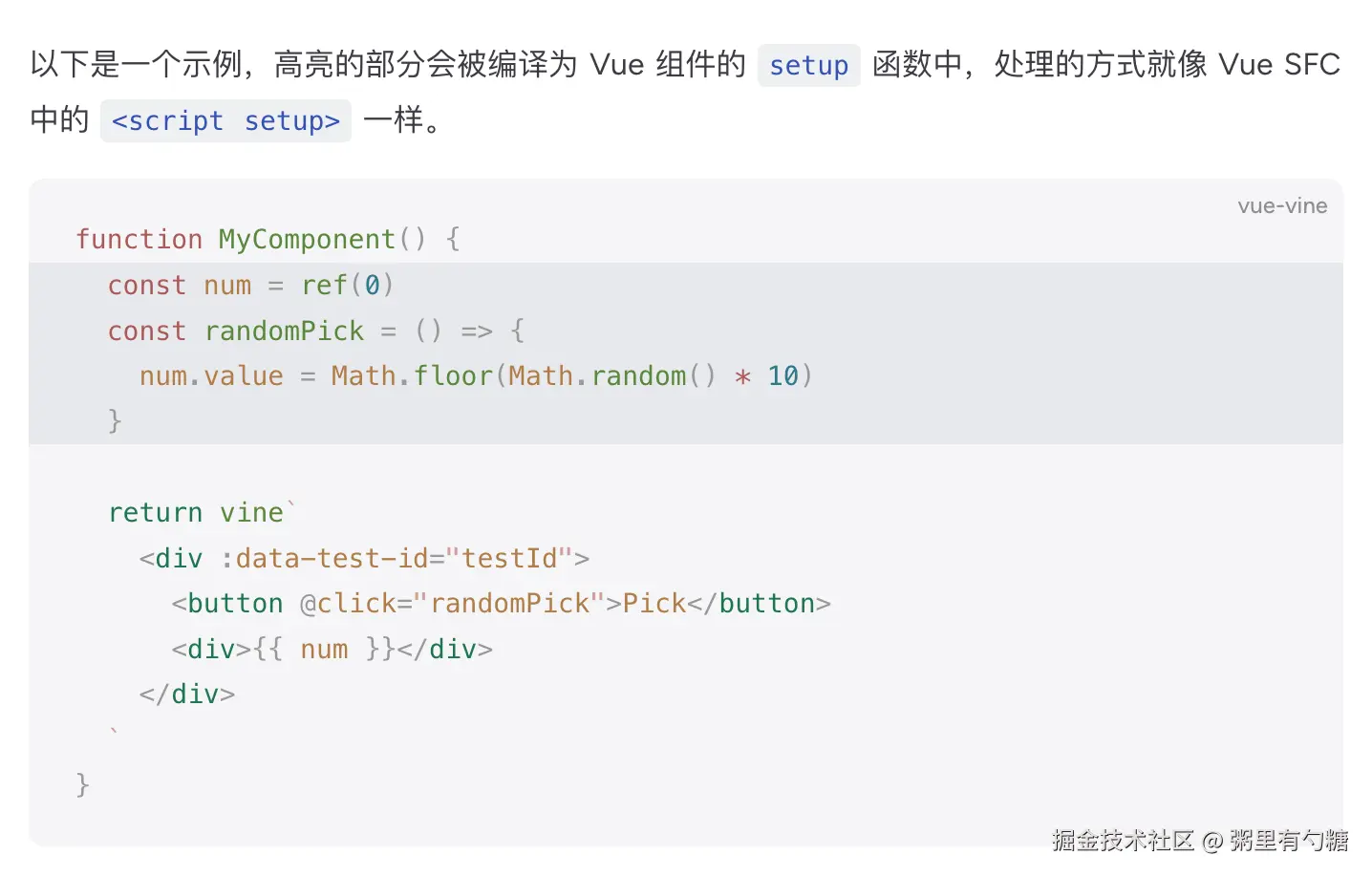Viewport: 1372px width, 877px height.
Task: Click the ":data-test-id" attribute
Action: 324,558
